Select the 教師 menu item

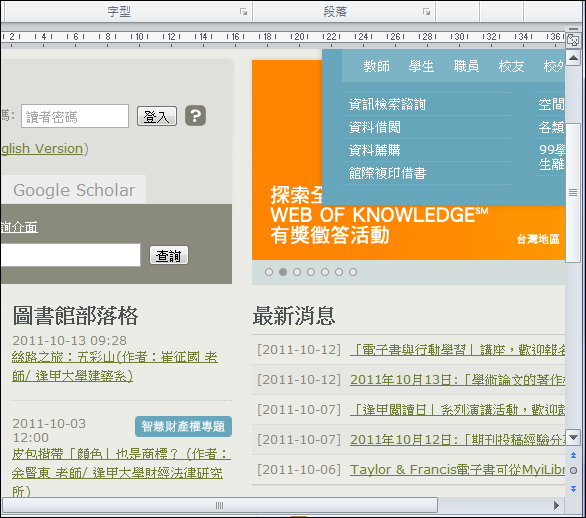pyautogui.click(x=376, y=66)
